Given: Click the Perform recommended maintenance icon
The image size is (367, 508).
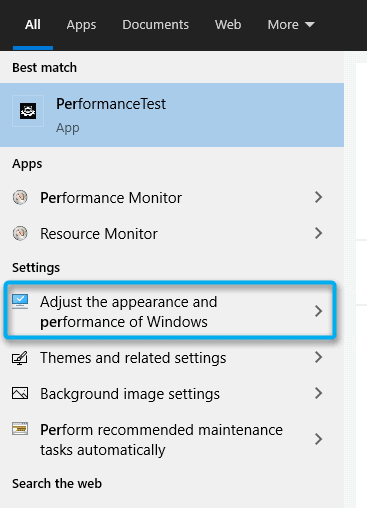Looking at the screenshot, I should [x=20, y=429].
